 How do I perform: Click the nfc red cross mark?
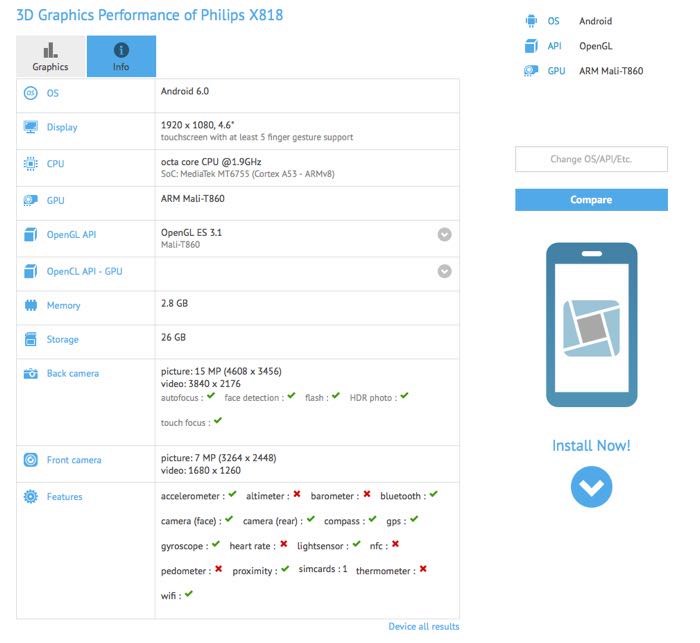point(396,544)
